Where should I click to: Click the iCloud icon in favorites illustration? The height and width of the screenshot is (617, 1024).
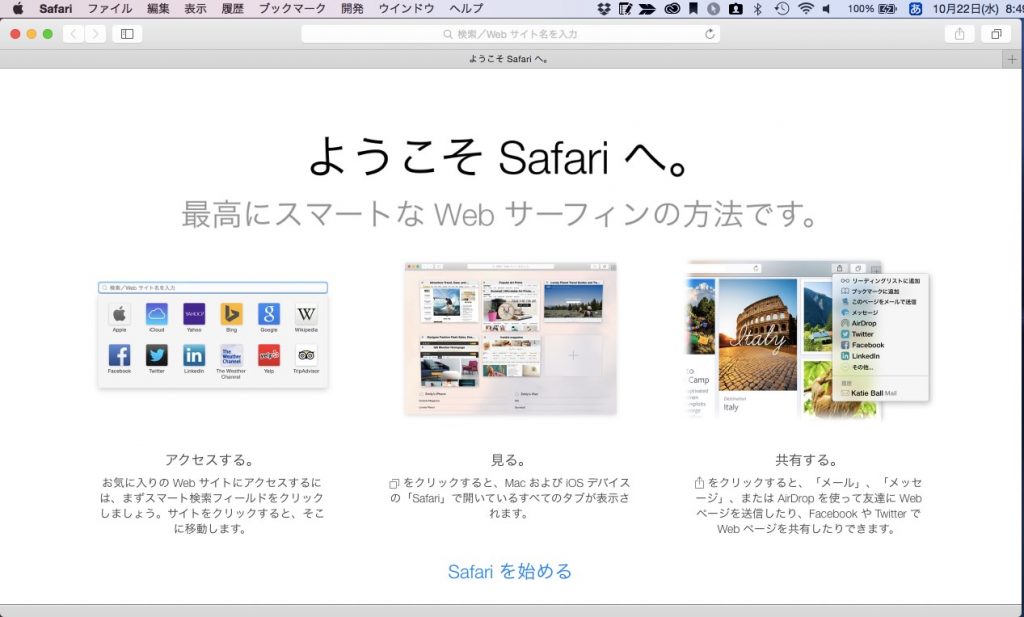[x=157, y=314]
